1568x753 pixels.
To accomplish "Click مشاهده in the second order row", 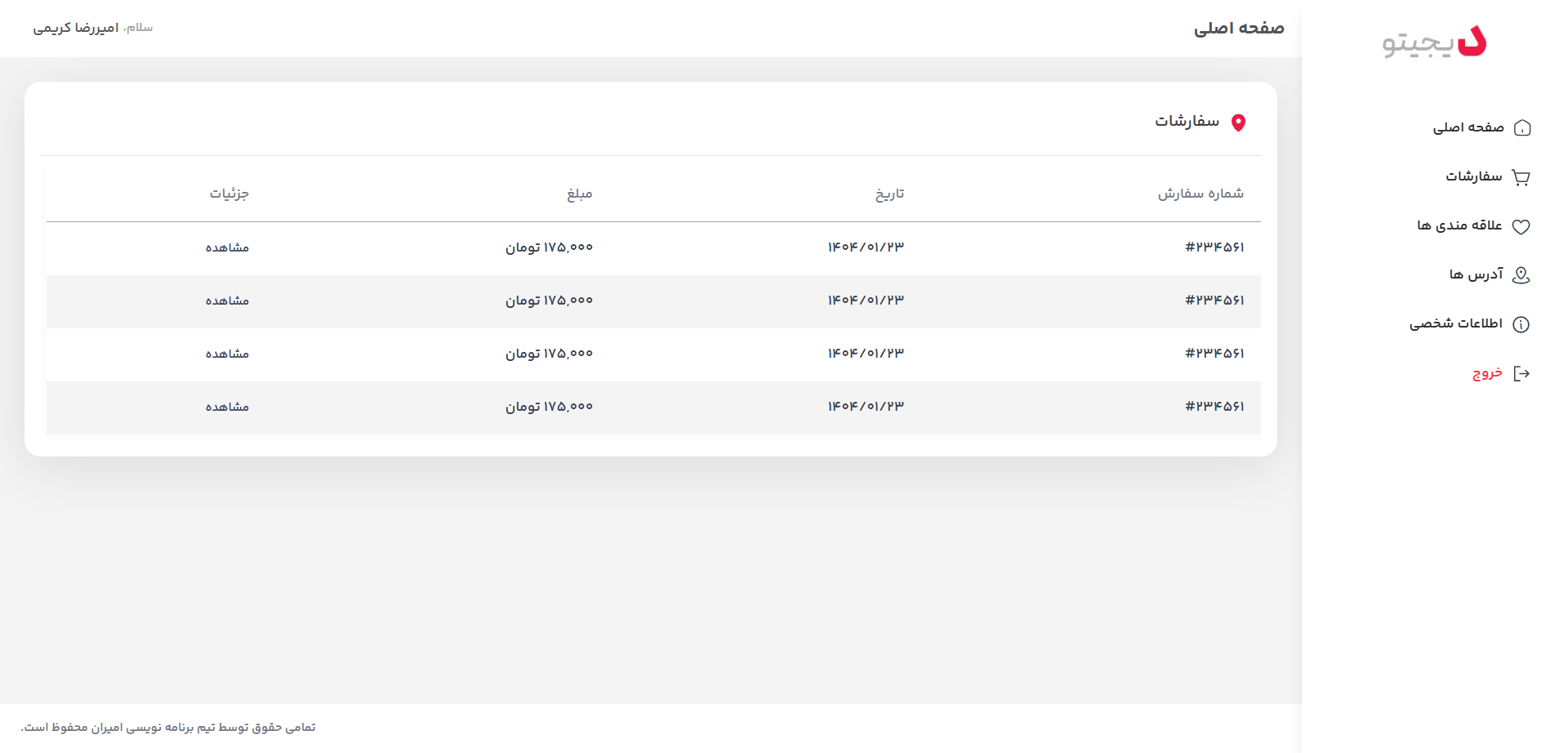I will coord(227,301).
